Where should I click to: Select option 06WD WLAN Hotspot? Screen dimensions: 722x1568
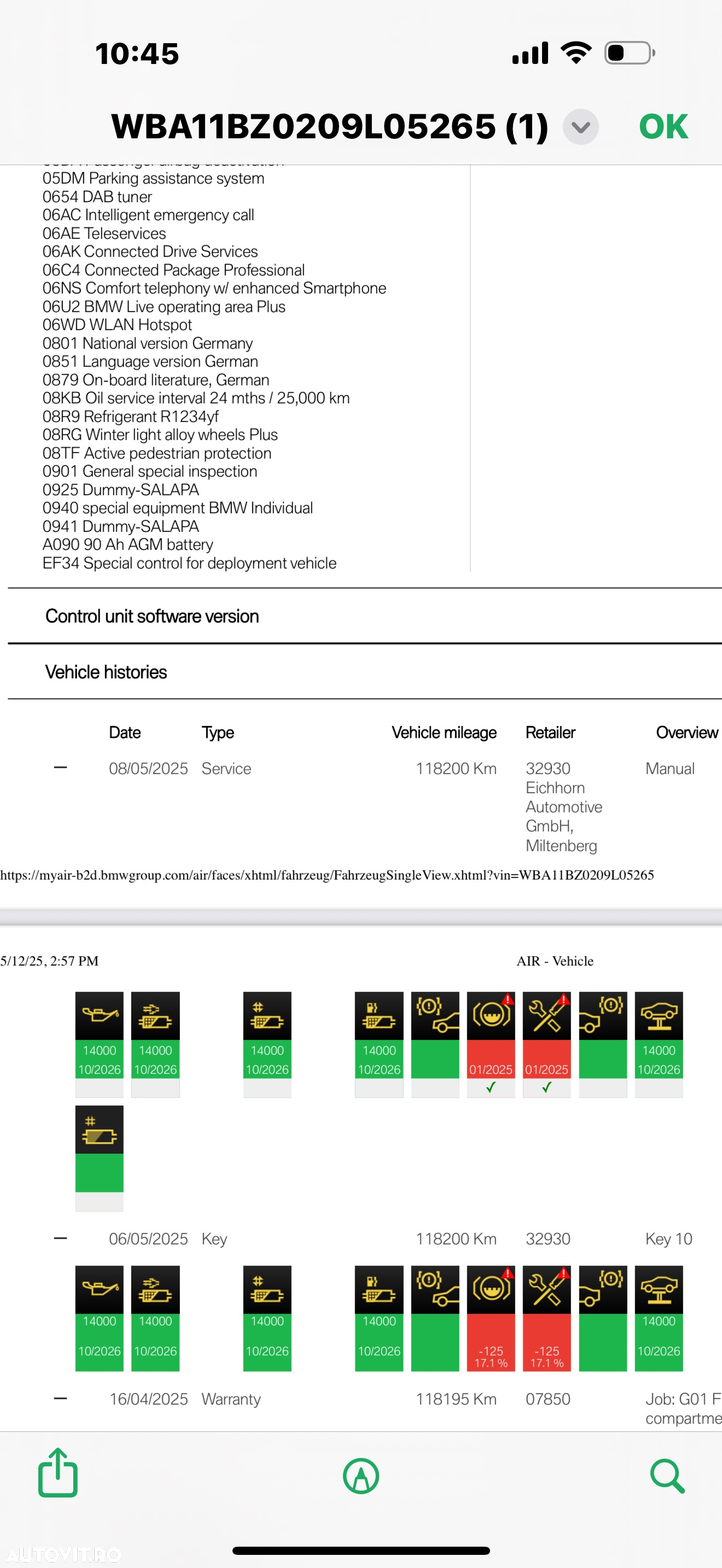118,324
